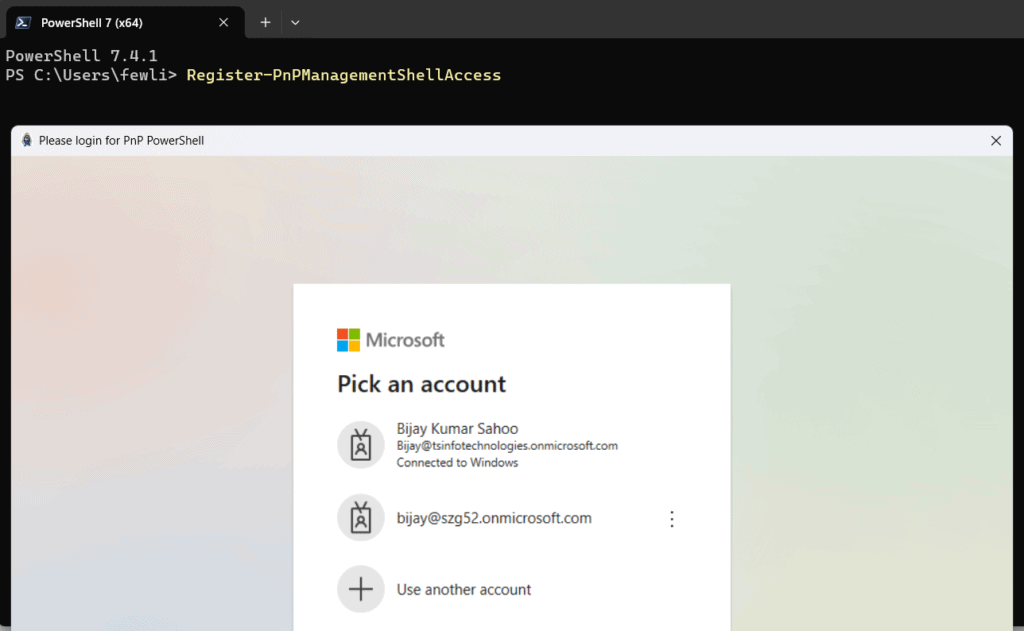Click the 'Connected to Windows' label
Image resolution: width=1024 pixels, height=631 pixels.
point(457,462)
